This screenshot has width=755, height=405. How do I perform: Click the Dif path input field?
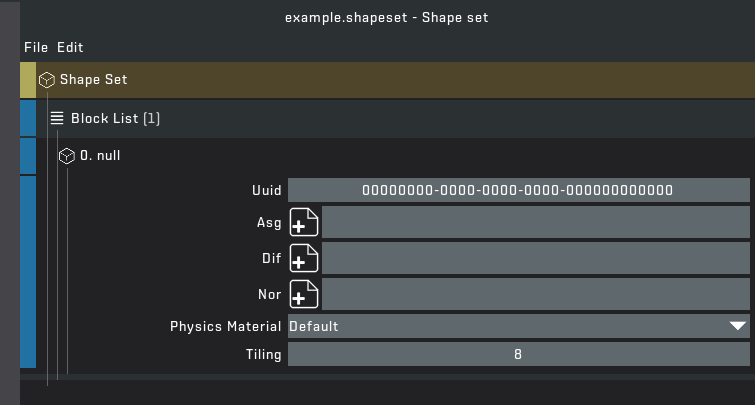[x=535, y=259]
